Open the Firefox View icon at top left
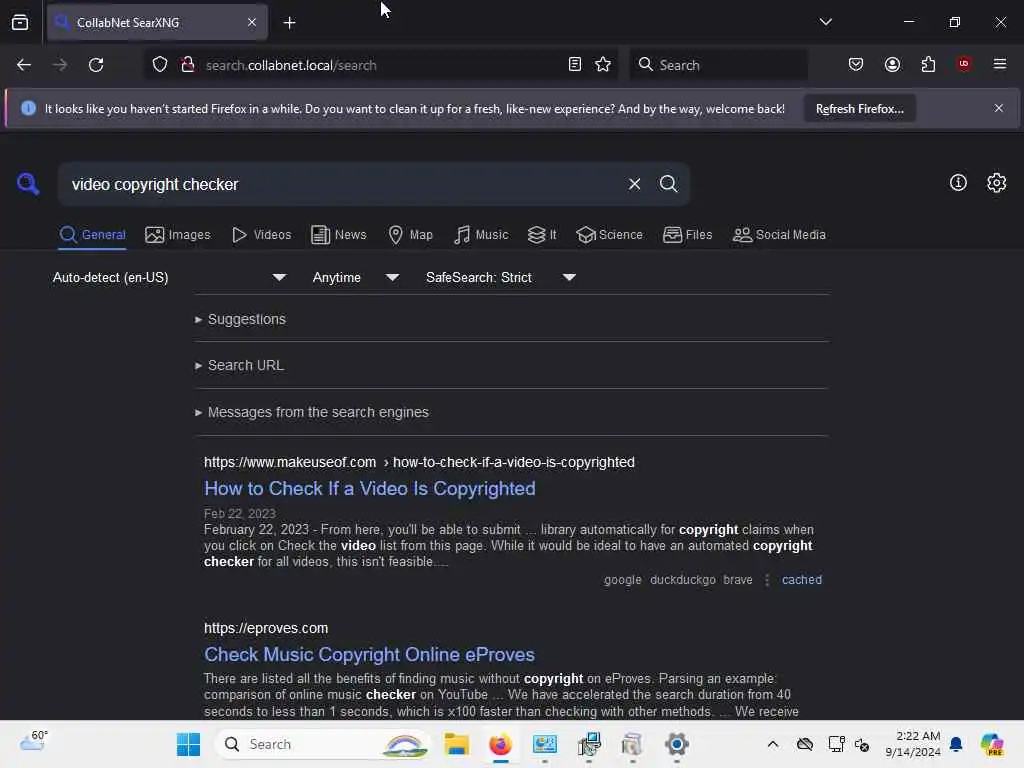Image resolution: width=1024 pixels, height=768 pixels. point(20,22)
